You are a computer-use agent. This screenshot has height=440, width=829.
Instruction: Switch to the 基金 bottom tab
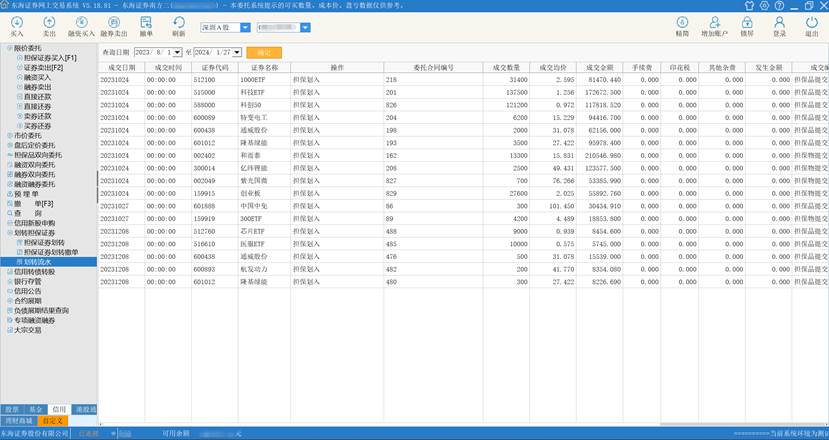[35, 409]
